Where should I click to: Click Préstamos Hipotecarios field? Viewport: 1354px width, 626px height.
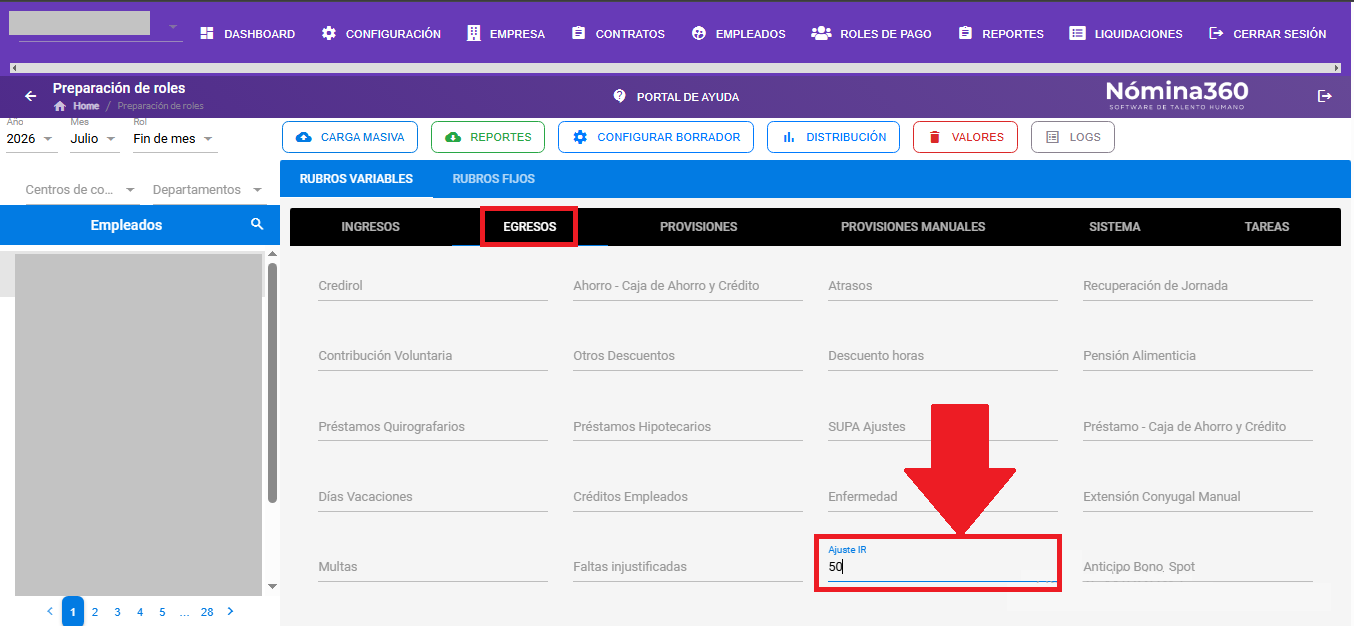point(688,427)
